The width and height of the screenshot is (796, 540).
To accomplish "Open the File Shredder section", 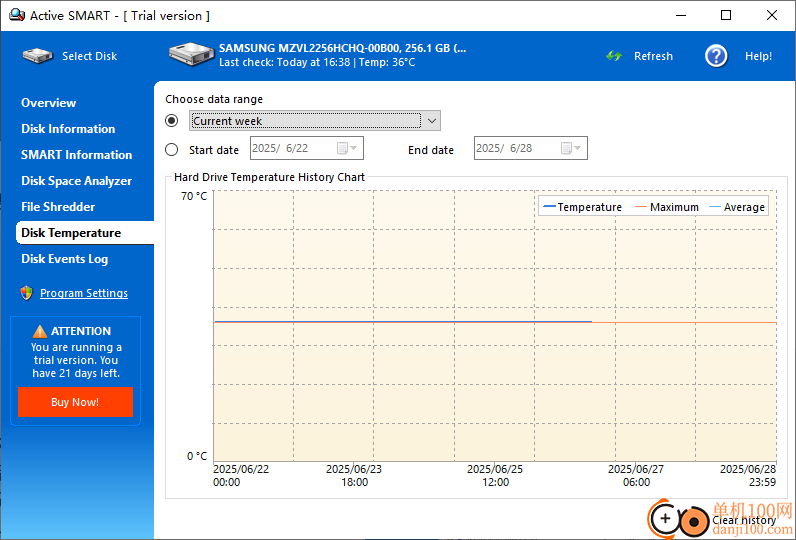I will pyautogui.click(x=58, y=207).
